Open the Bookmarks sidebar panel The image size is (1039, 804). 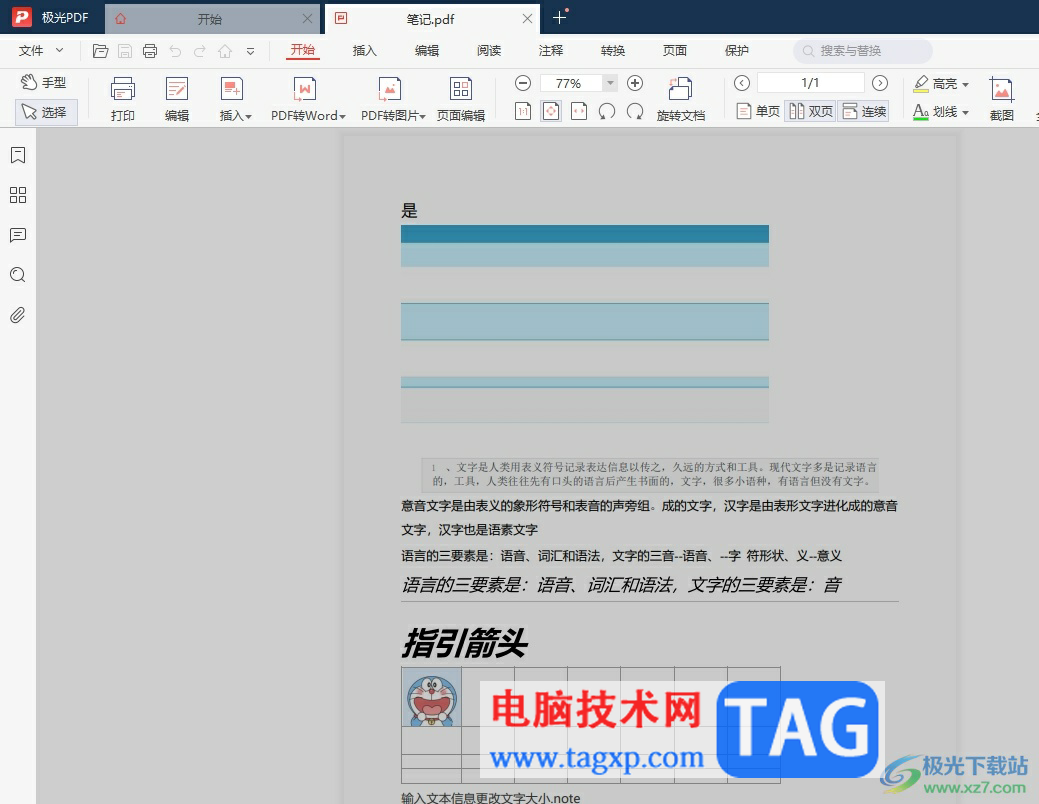click(18, 155)
